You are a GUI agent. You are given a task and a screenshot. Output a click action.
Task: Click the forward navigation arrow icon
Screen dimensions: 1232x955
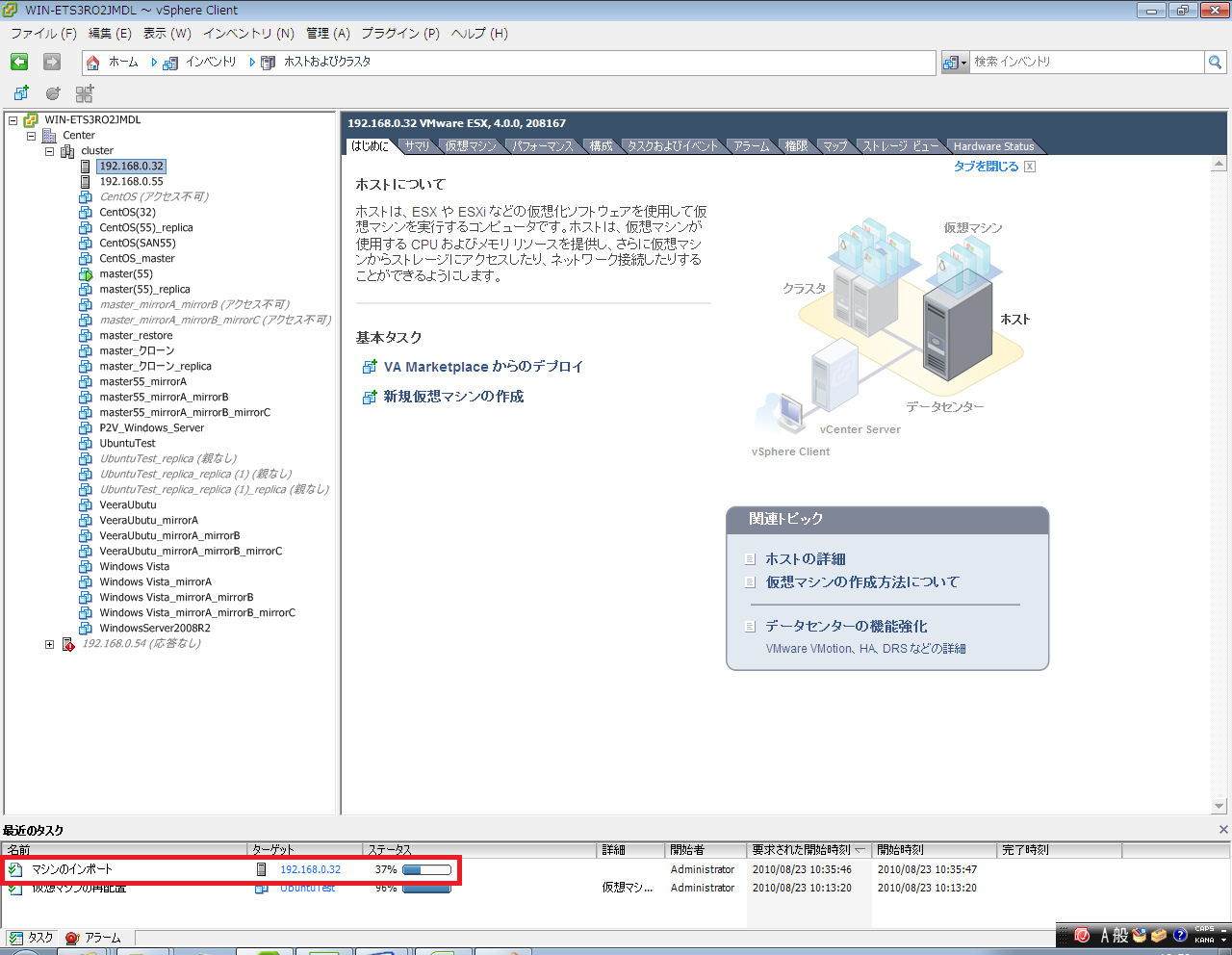point(52,62)
